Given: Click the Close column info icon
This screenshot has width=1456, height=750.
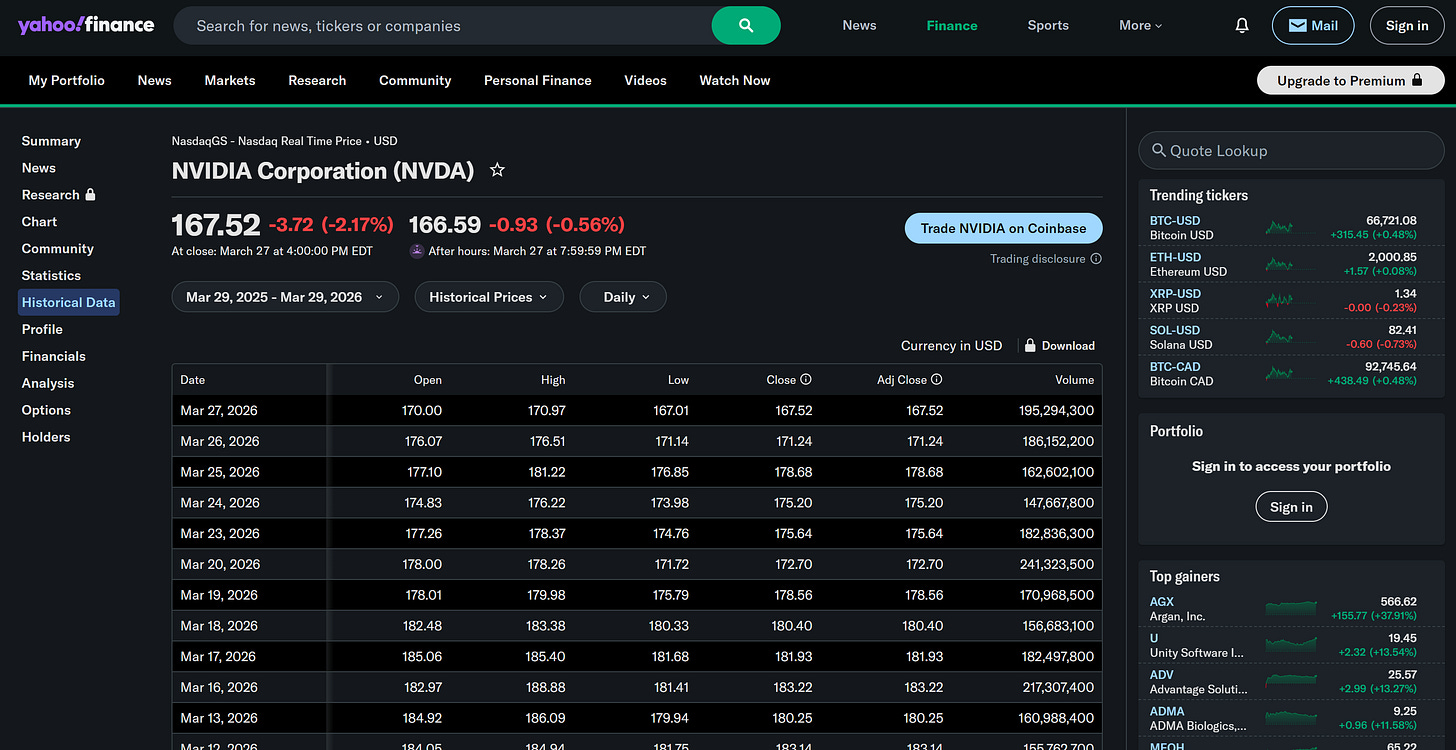Looking at the screenshot, I should click(806, 380).
